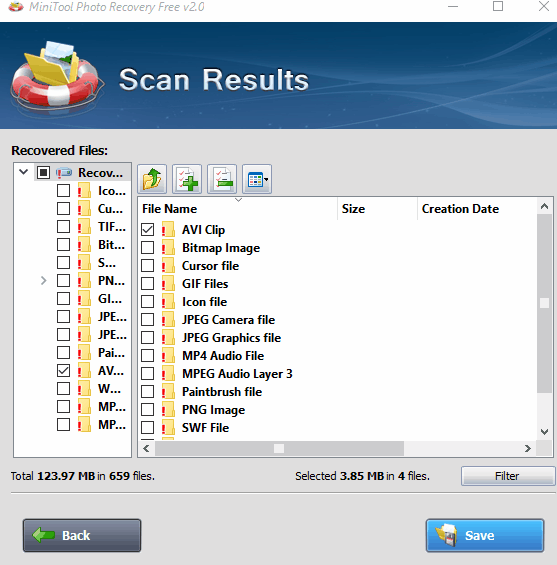Select the S... item in tree
This screenshot has width=557, height=565.
coord(107,263)
